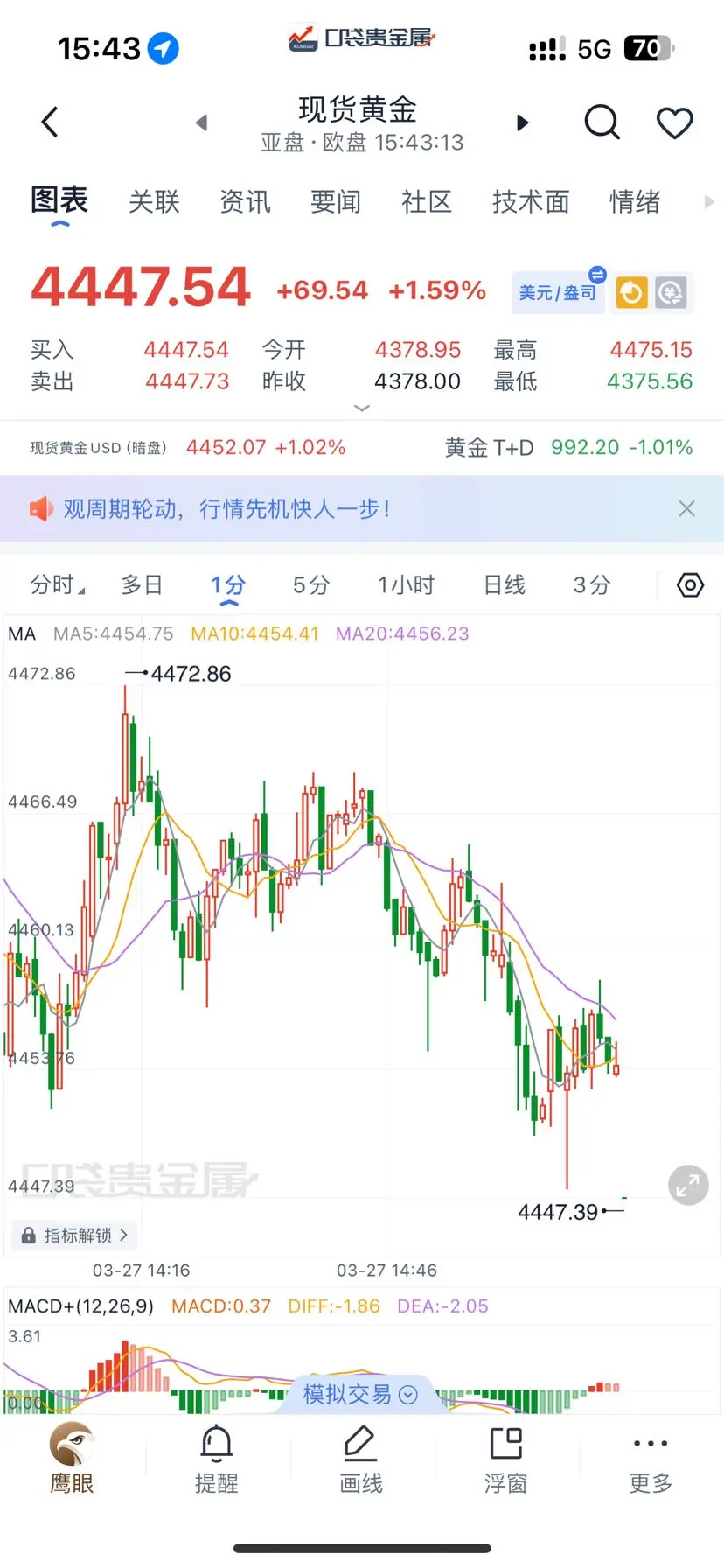Toggle the orange circular refresh icon
Screen dimensions: 724x1568
(631, 293)
